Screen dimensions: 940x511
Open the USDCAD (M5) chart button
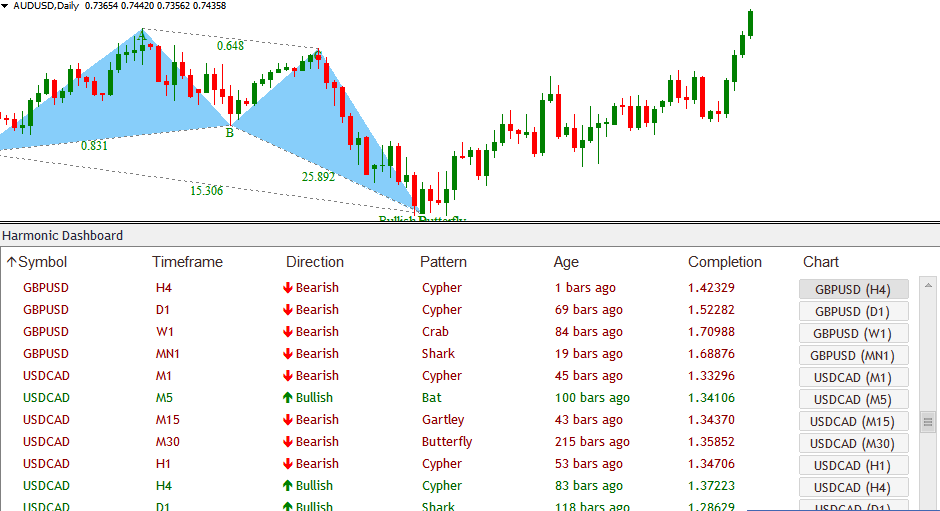(853, 399)
